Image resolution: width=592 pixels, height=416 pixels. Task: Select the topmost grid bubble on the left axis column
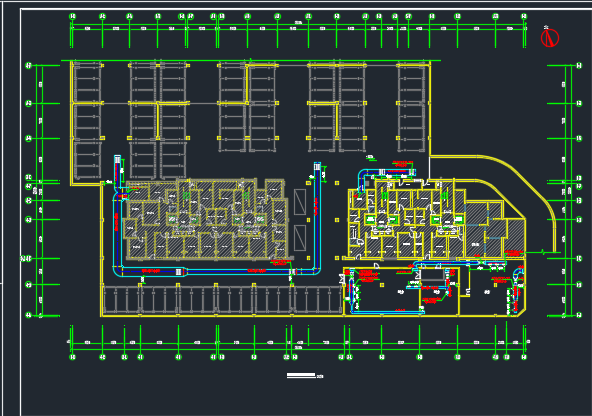28,66
